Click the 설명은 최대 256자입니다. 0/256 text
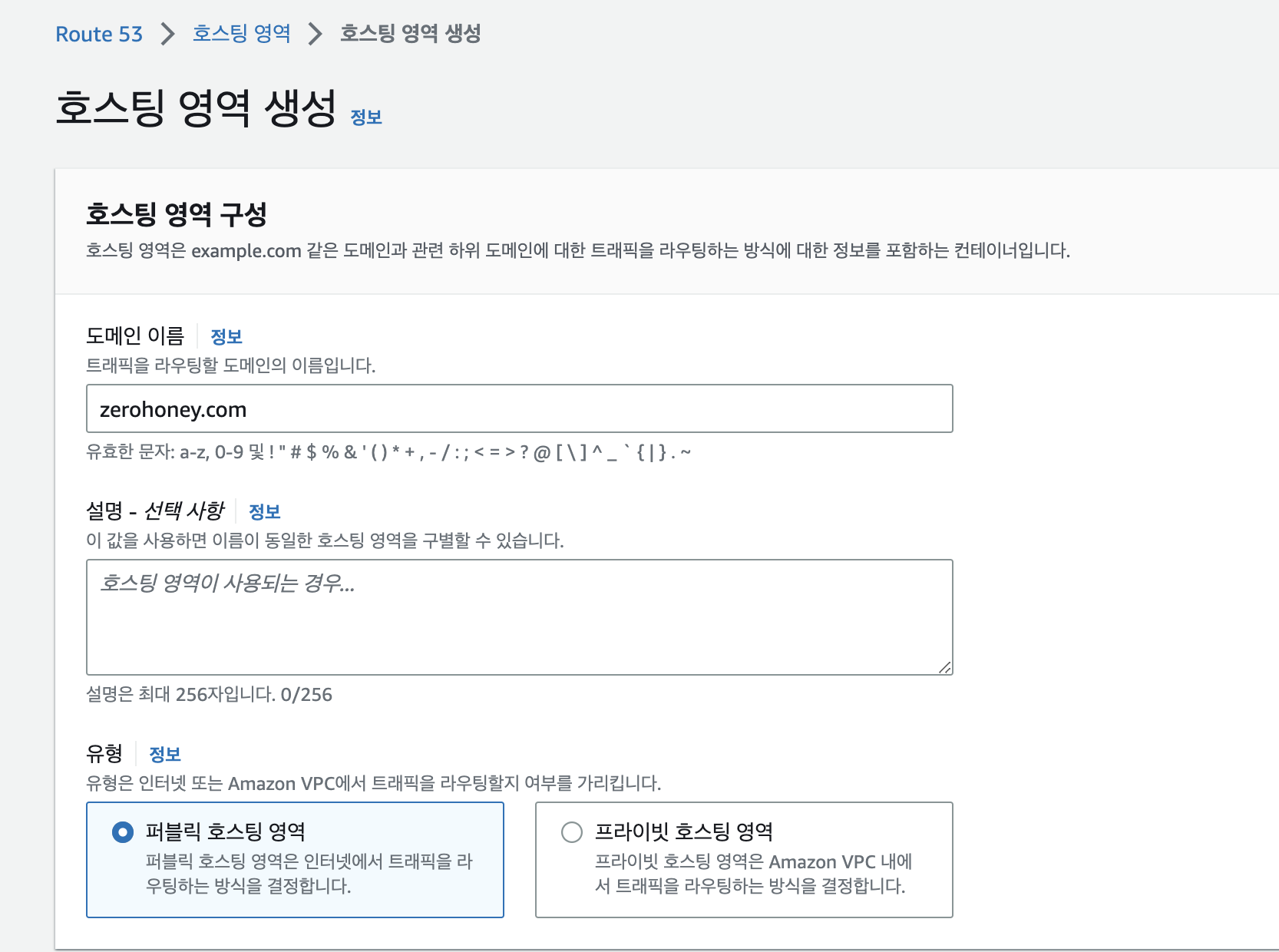The height and width of the screenshot is (952, 1279). (209, 695)
